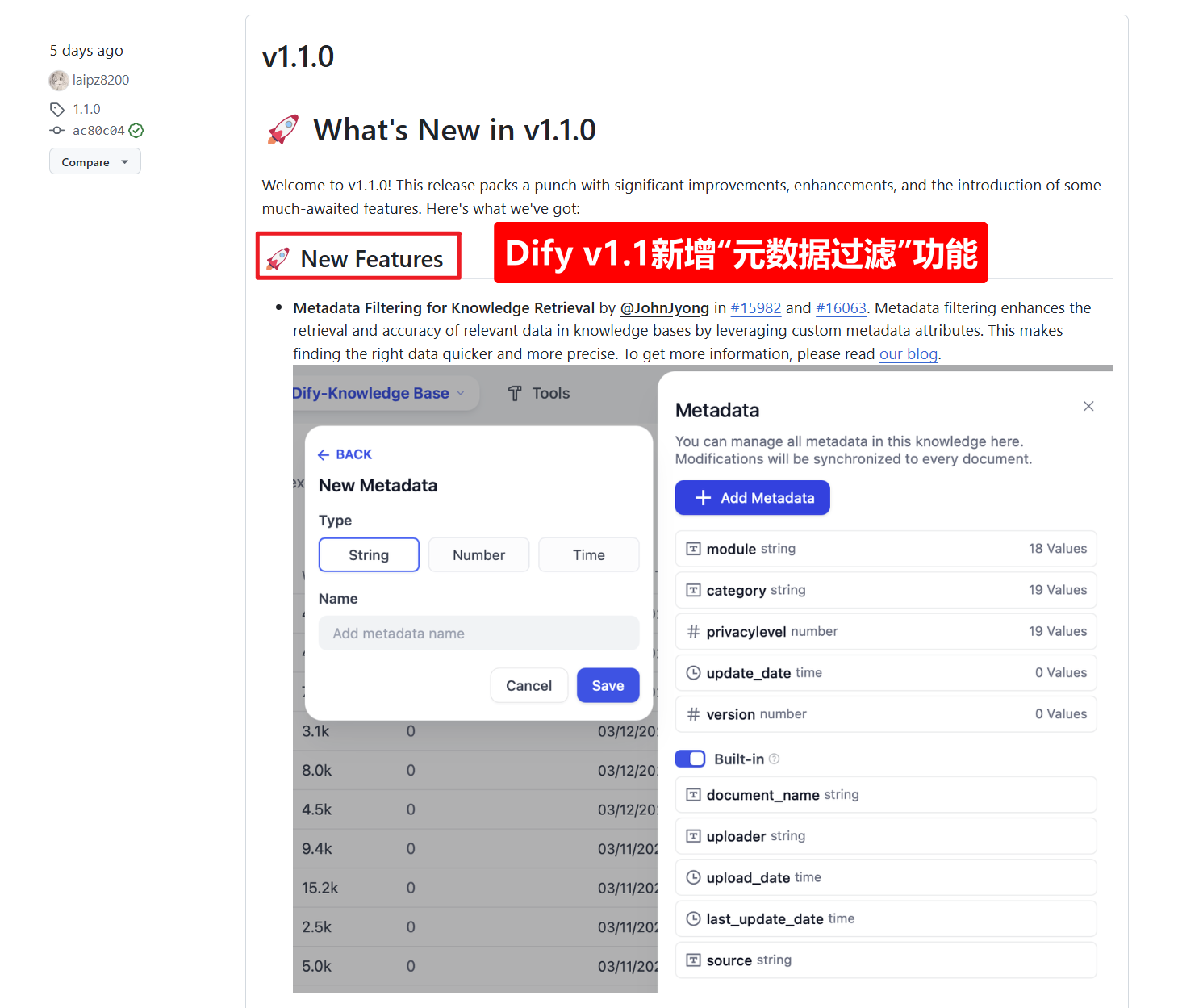The height and width of the screenshot is (1008, 1178).
Task: Click the string icon on uploader row
Action: pos(693,836)
